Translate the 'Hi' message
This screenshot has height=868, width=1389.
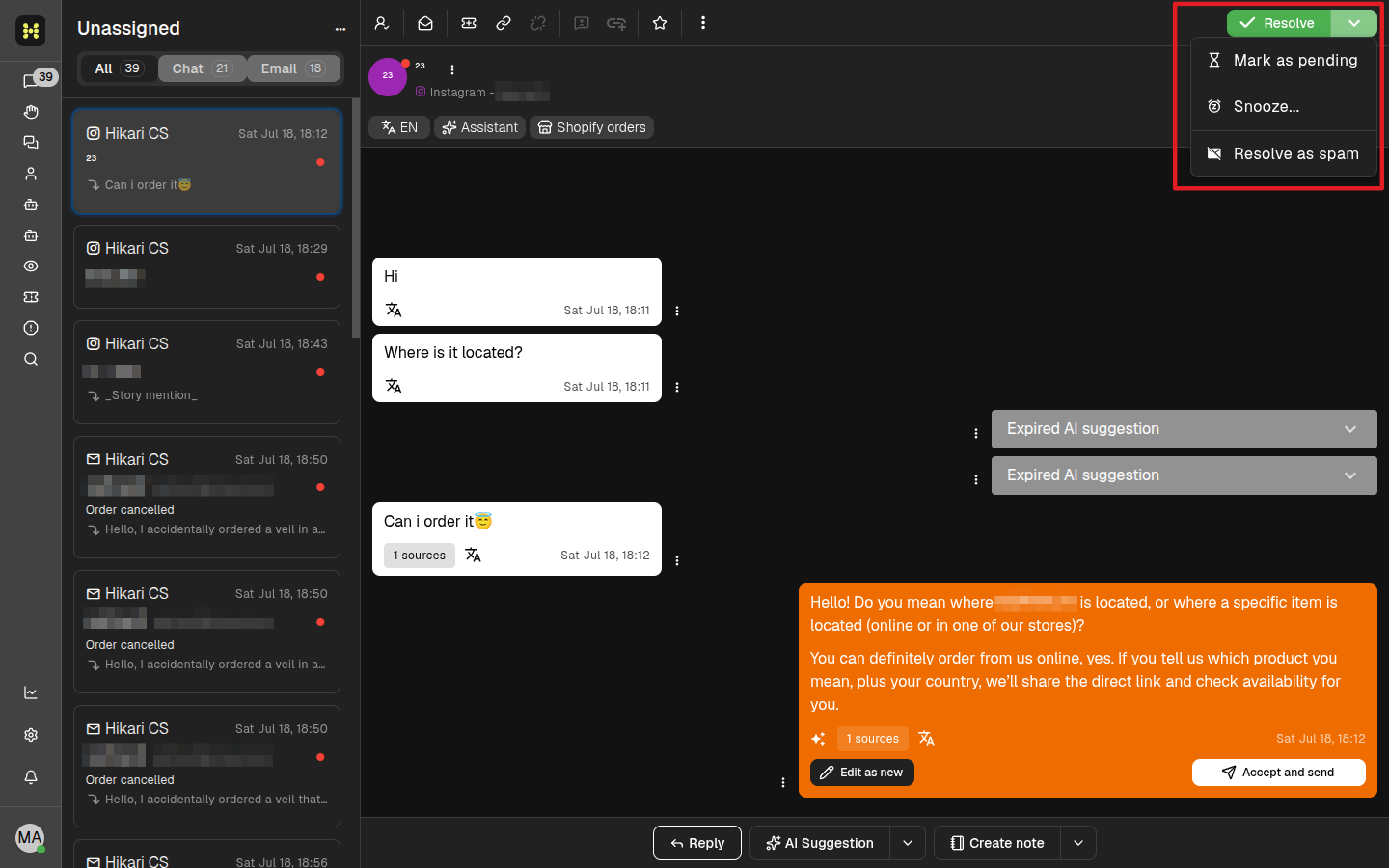(394, 310)
